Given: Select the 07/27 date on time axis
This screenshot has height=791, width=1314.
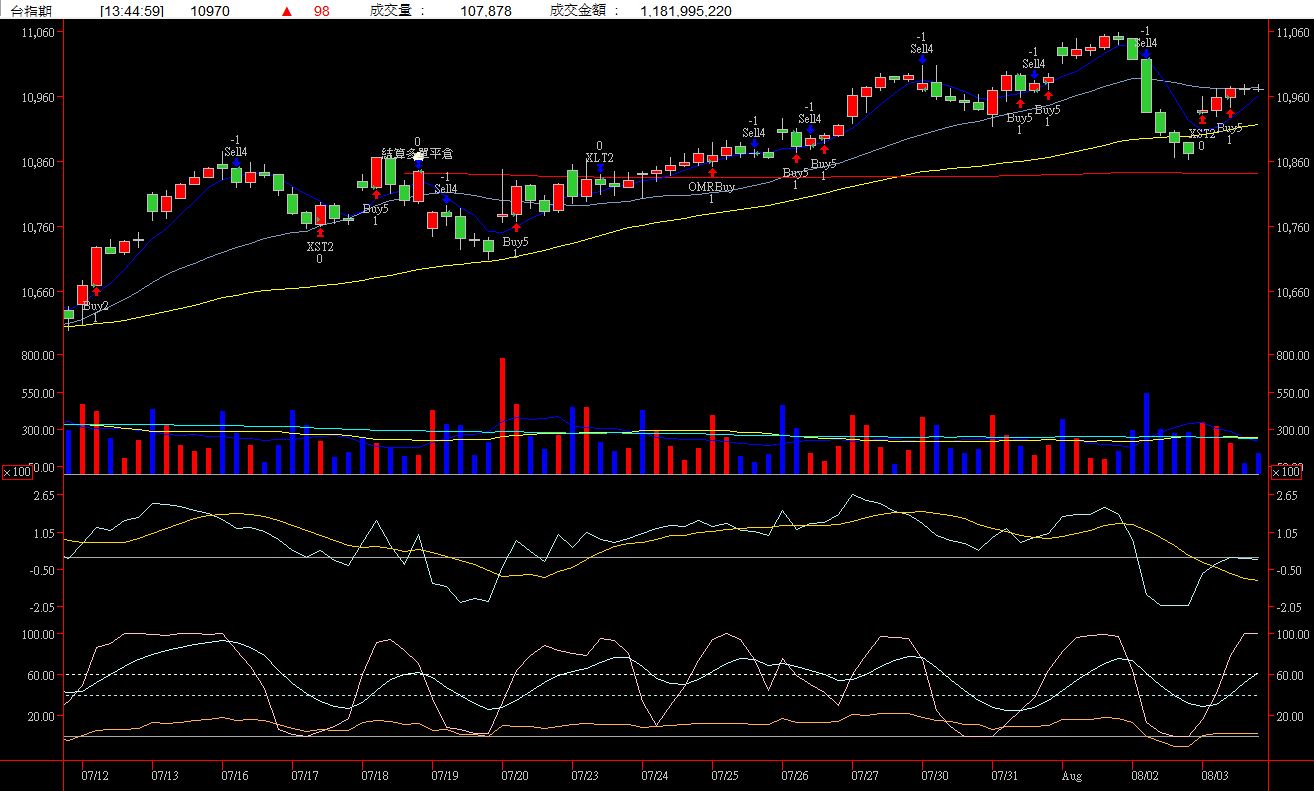Looking at the screenshot, I should (x=865, y=775).
